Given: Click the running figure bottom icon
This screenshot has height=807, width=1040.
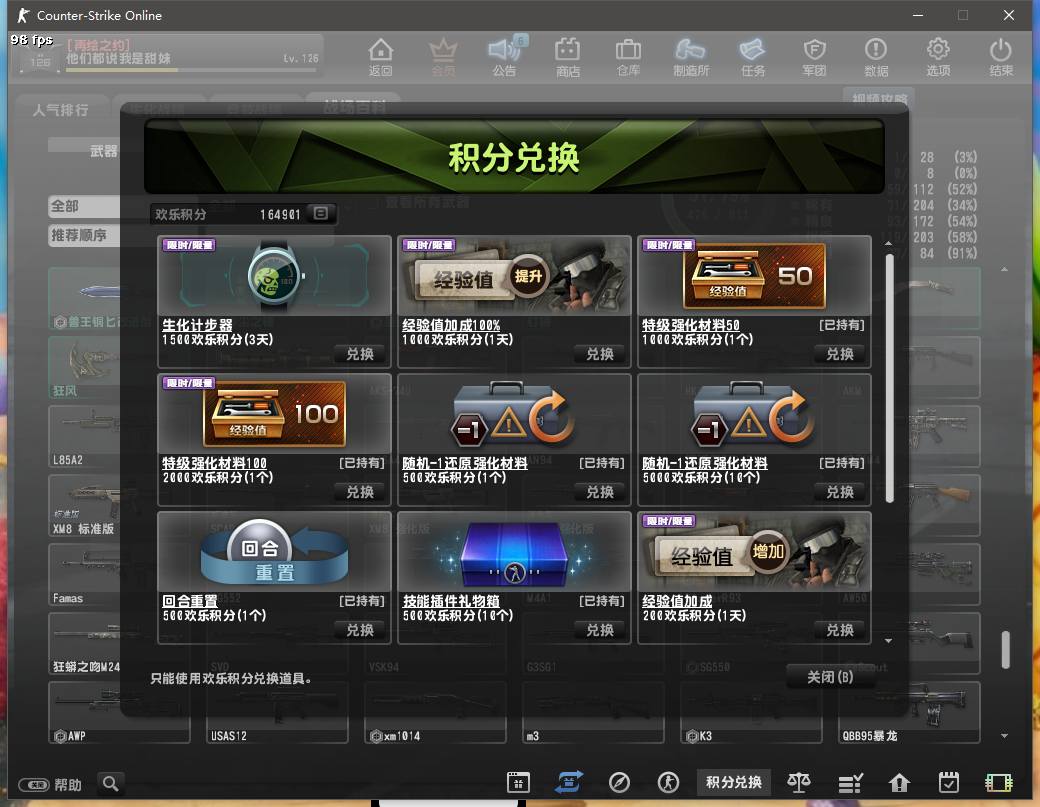Looking at the screenshot, I should click(x=668, y=782).
